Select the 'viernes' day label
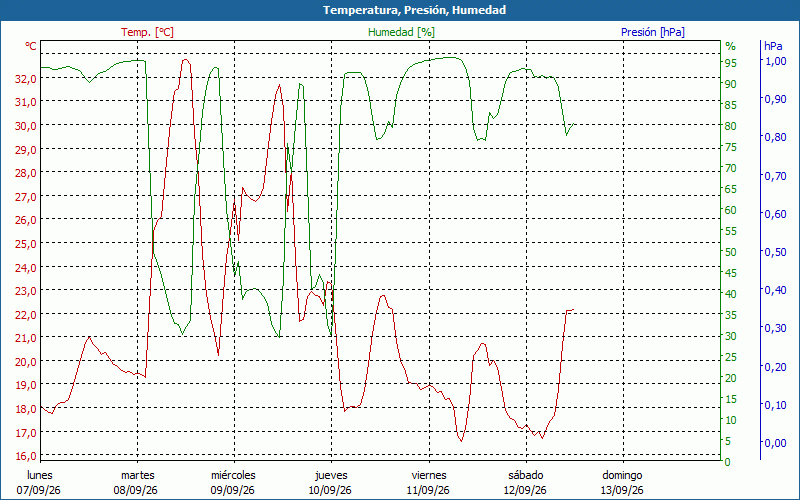800x500 pixels. (429, 475)
